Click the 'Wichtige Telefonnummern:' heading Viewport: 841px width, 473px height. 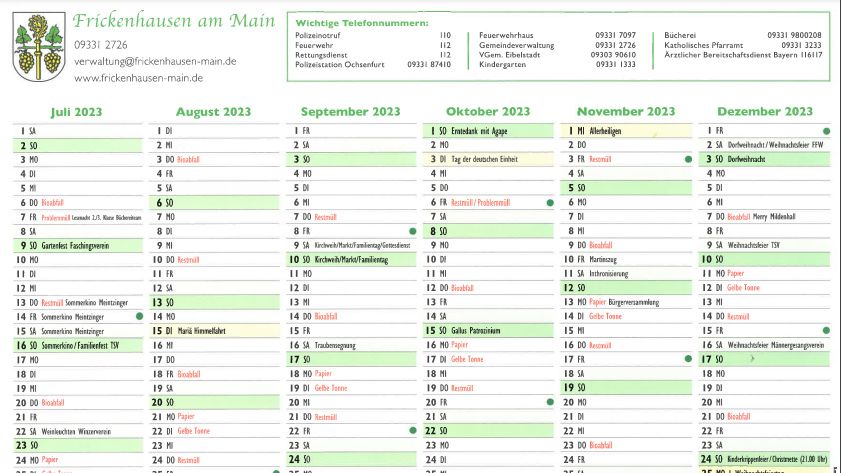click(x=362, y=23)
